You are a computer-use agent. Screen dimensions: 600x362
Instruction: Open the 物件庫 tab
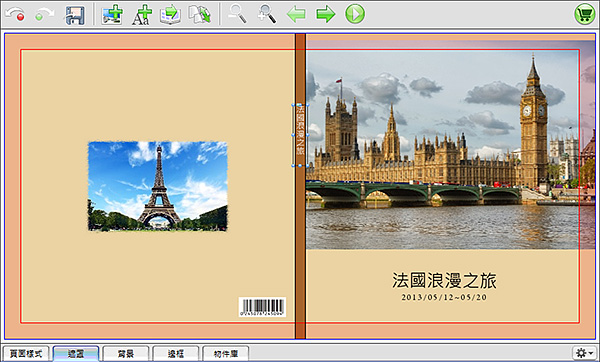click(225, 354)
